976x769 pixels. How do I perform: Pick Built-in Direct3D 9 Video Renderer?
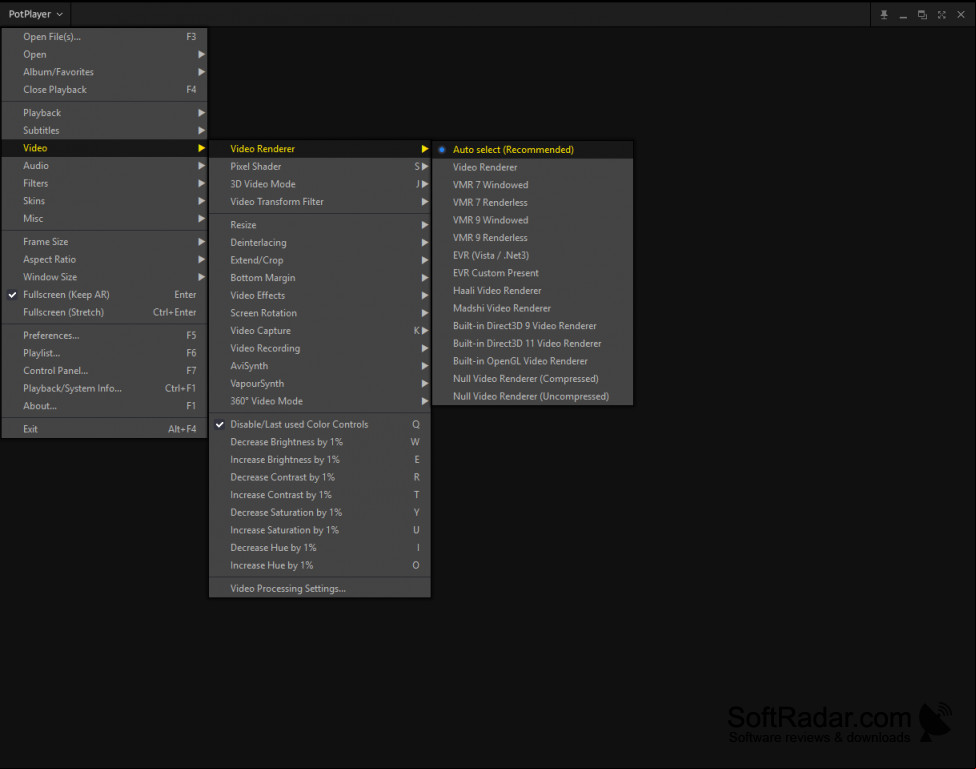(x=533, y=326)
